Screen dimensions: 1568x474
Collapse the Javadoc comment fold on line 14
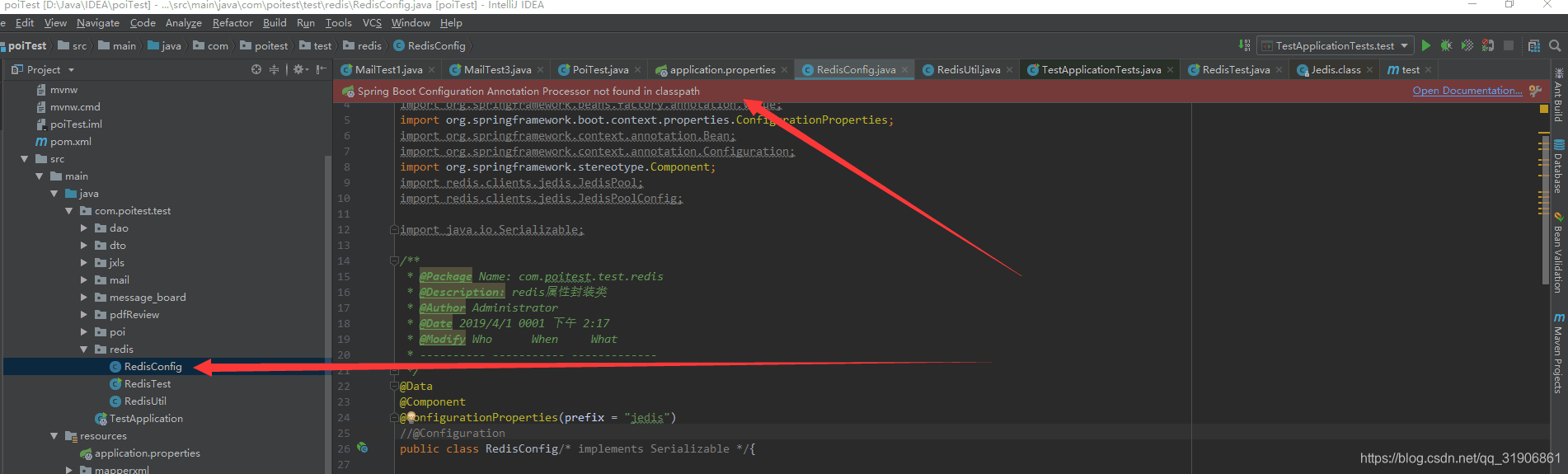click(394, 260)
